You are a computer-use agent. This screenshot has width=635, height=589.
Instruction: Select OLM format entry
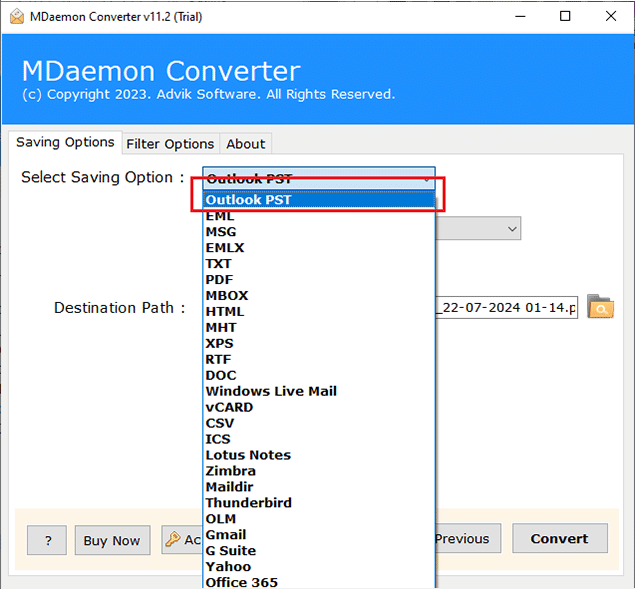(x=319, y=519)
